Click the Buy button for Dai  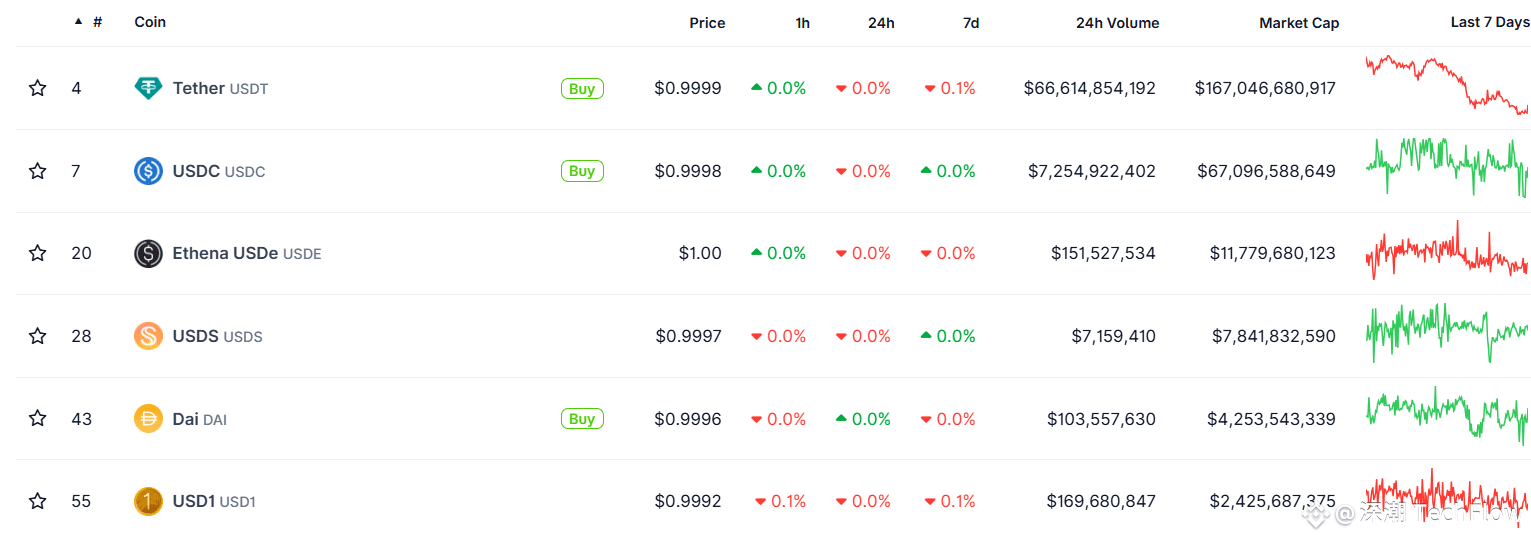click(582, 419)
